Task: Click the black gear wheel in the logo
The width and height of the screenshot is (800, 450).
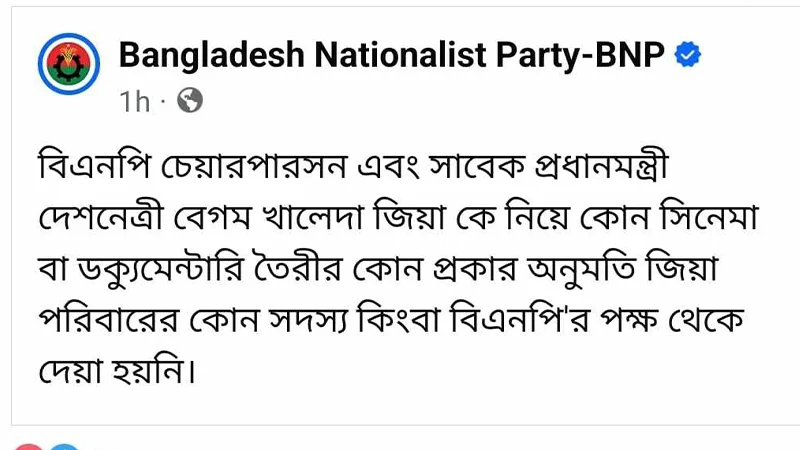Action: click(68, 69)
